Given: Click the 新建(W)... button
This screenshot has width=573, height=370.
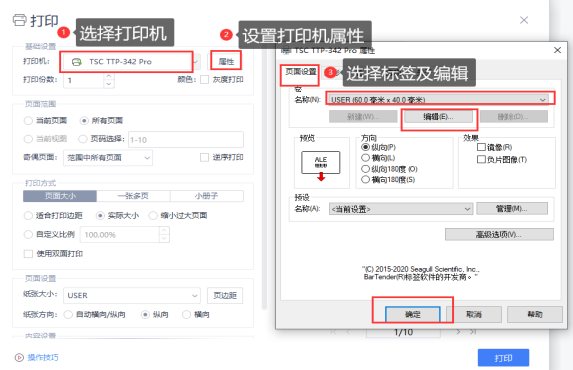Looking at the screenshot, I should click(x=363, y=117).
